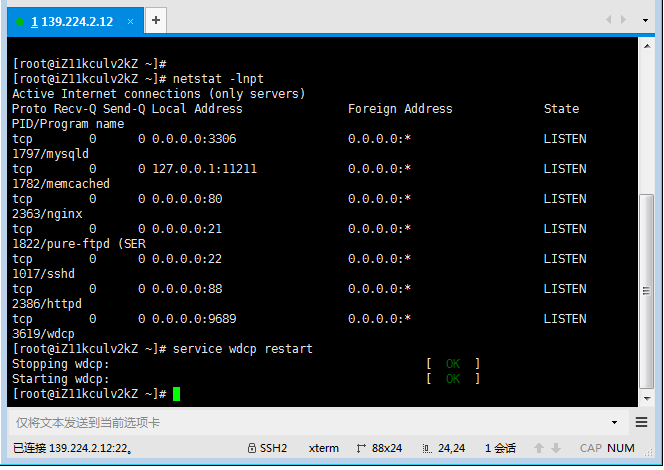Click the Foreign Address column header
The height and width of the screenshot is (470, 664).
[x=400, y=109]
